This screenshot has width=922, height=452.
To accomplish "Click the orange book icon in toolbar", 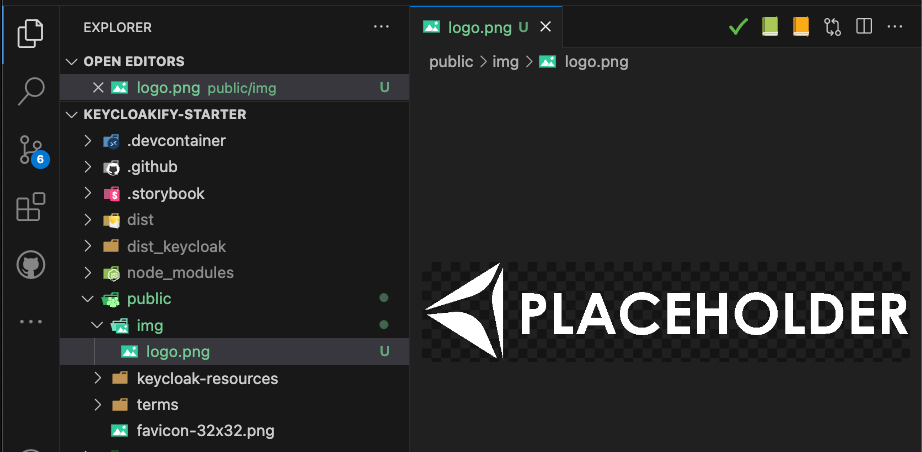I will click(x=800, y=27).
